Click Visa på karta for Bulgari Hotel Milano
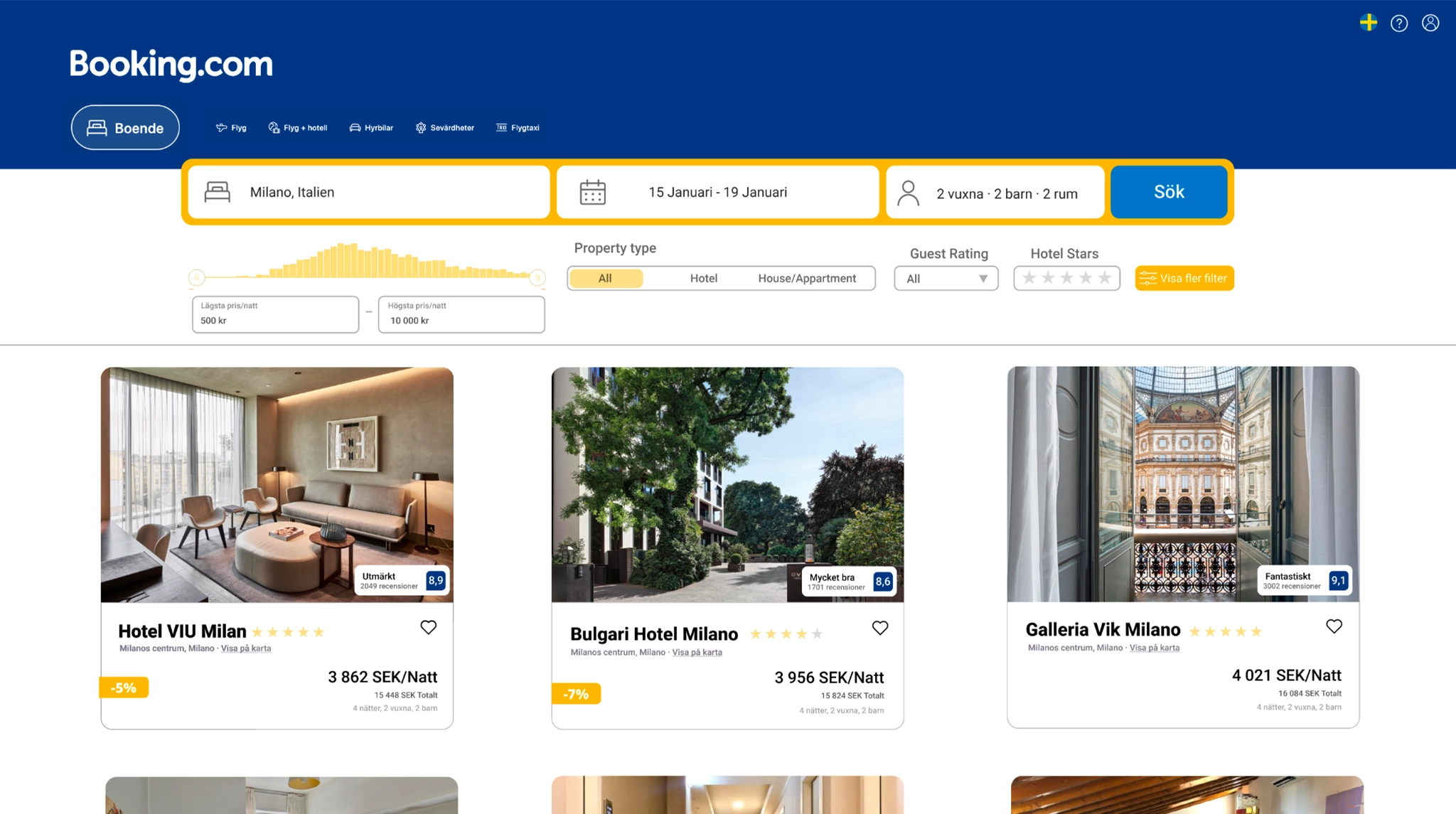The width and height of the screenshot is (1456, 814). click(697, 653)
